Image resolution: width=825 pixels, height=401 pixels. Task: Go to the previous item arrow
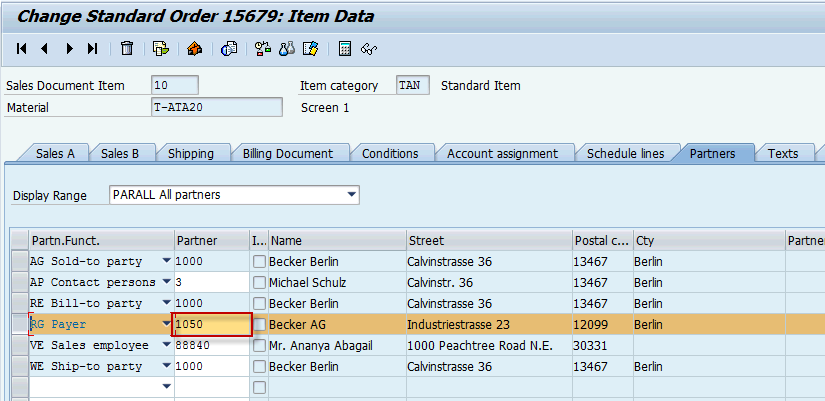45,48
